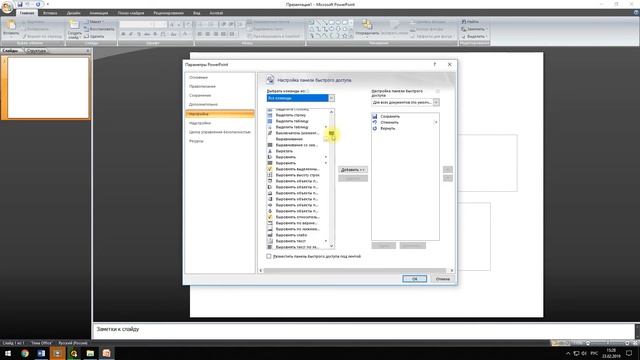Select Выравнивание со звездочкой command
The width and height of the screenshot is (640, 360).
[298, 145]
